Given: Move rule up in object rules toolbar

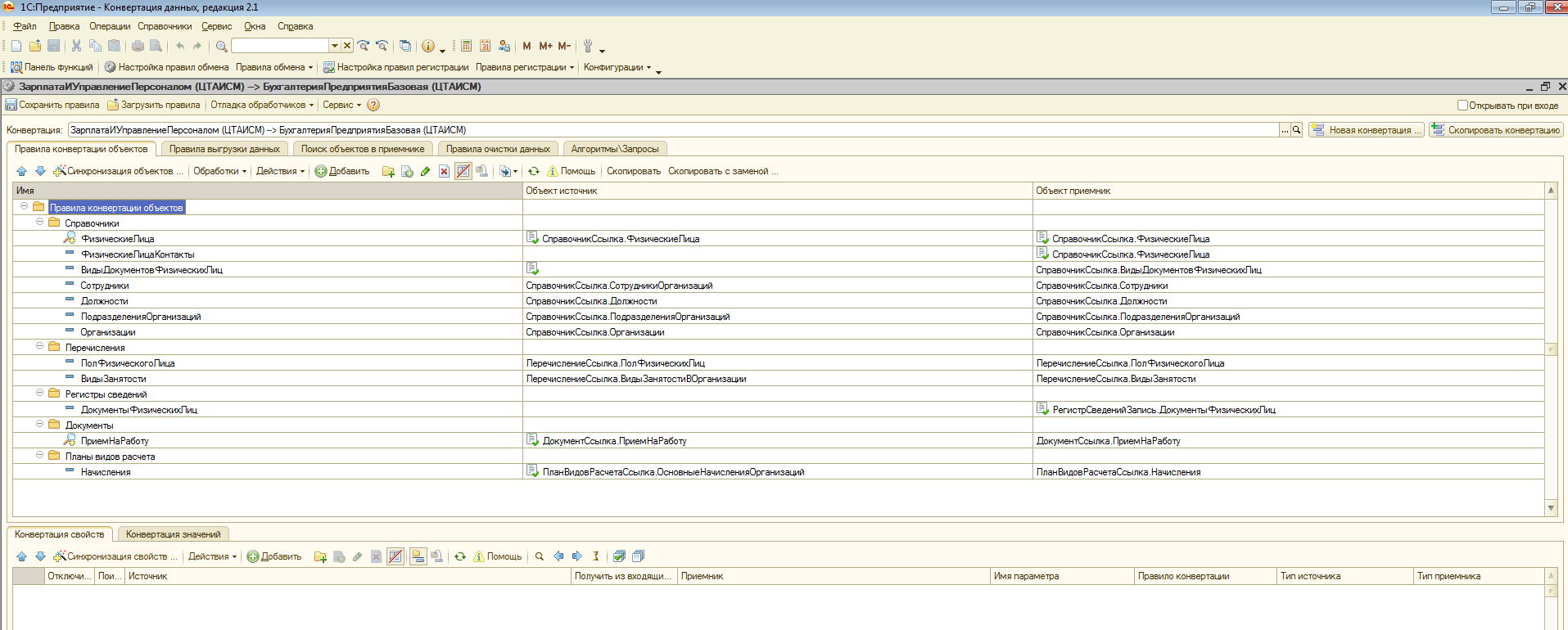Looking at the screenshot, I should [21, 171].
